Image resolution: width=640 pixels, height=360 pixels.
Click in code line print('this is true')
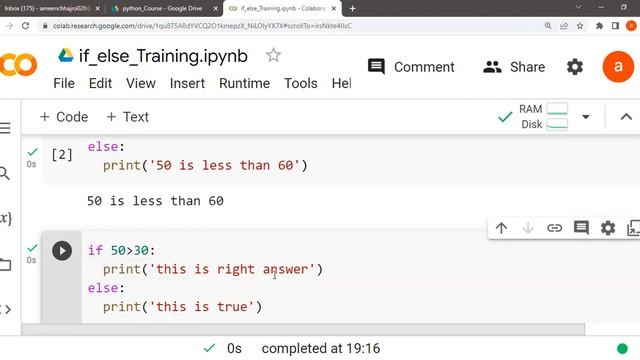coord(182,307)
